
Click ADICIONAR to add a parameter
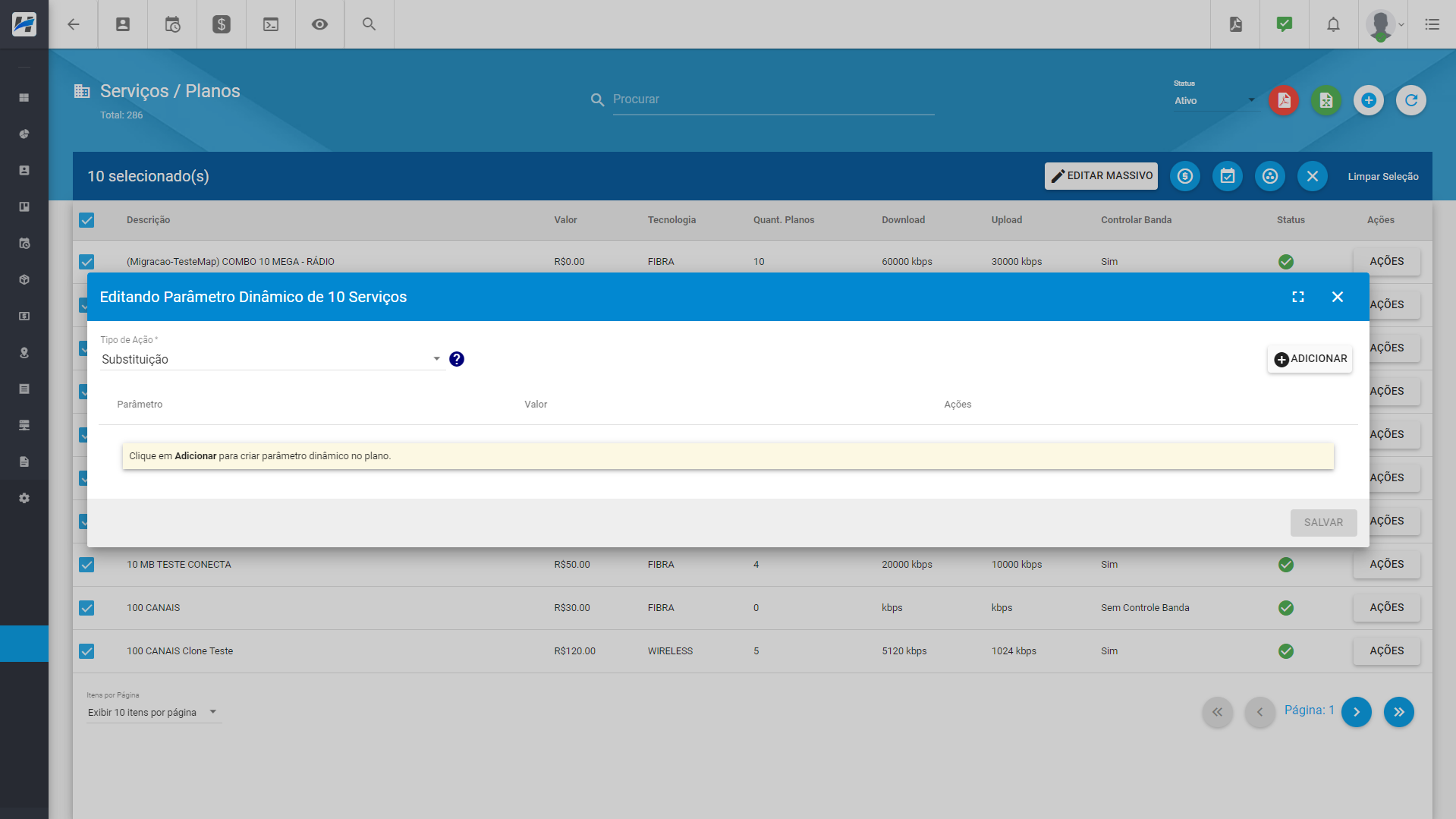[x=1310, y=359]
